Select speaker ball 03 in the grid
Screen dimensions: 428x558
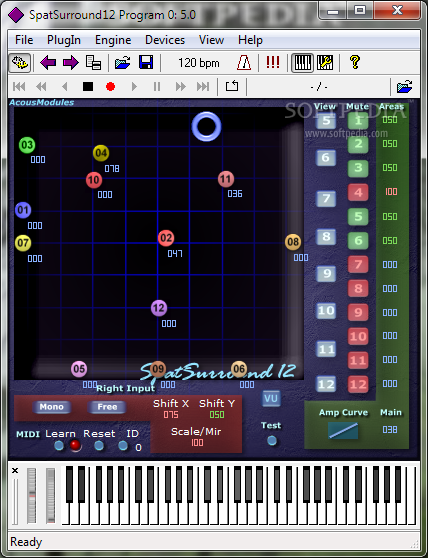27,145
